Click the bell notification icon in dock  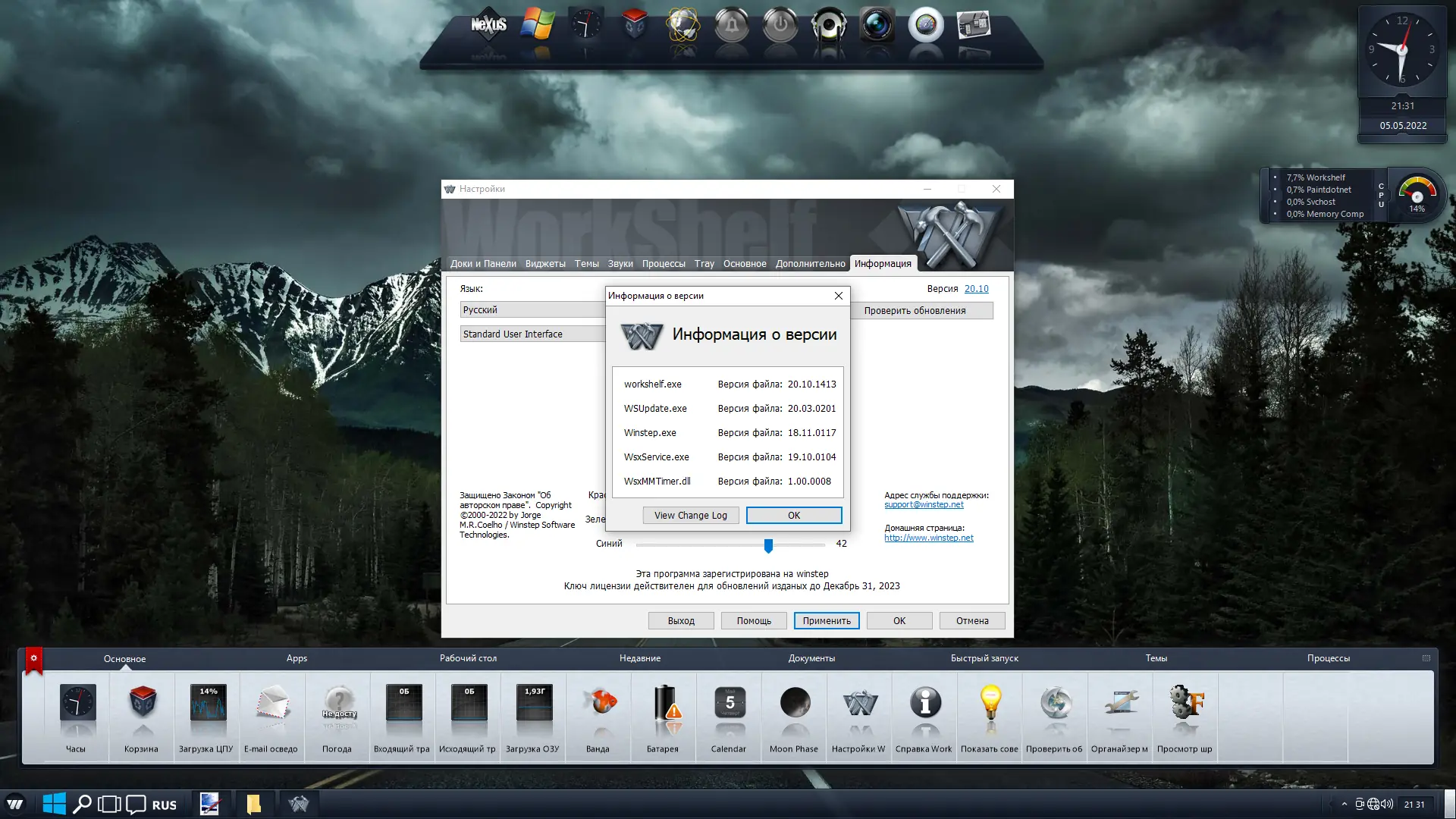click(731, 25)
